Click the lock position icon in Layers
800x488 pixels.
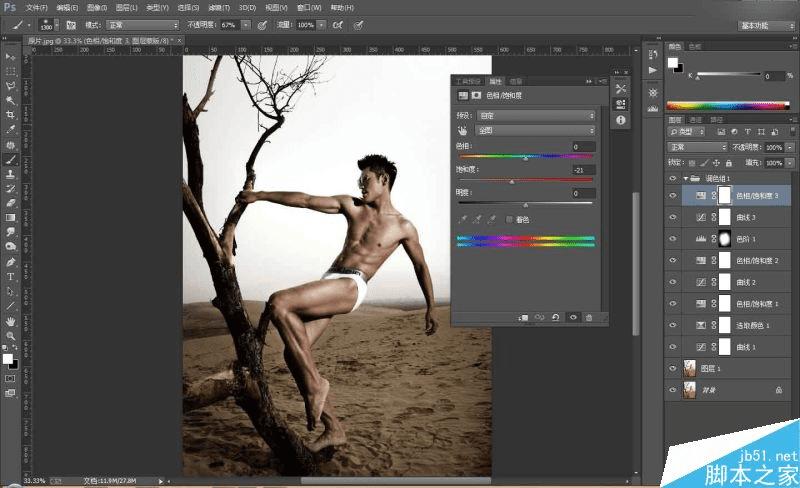pyautogui.click(x=716, y=163)
